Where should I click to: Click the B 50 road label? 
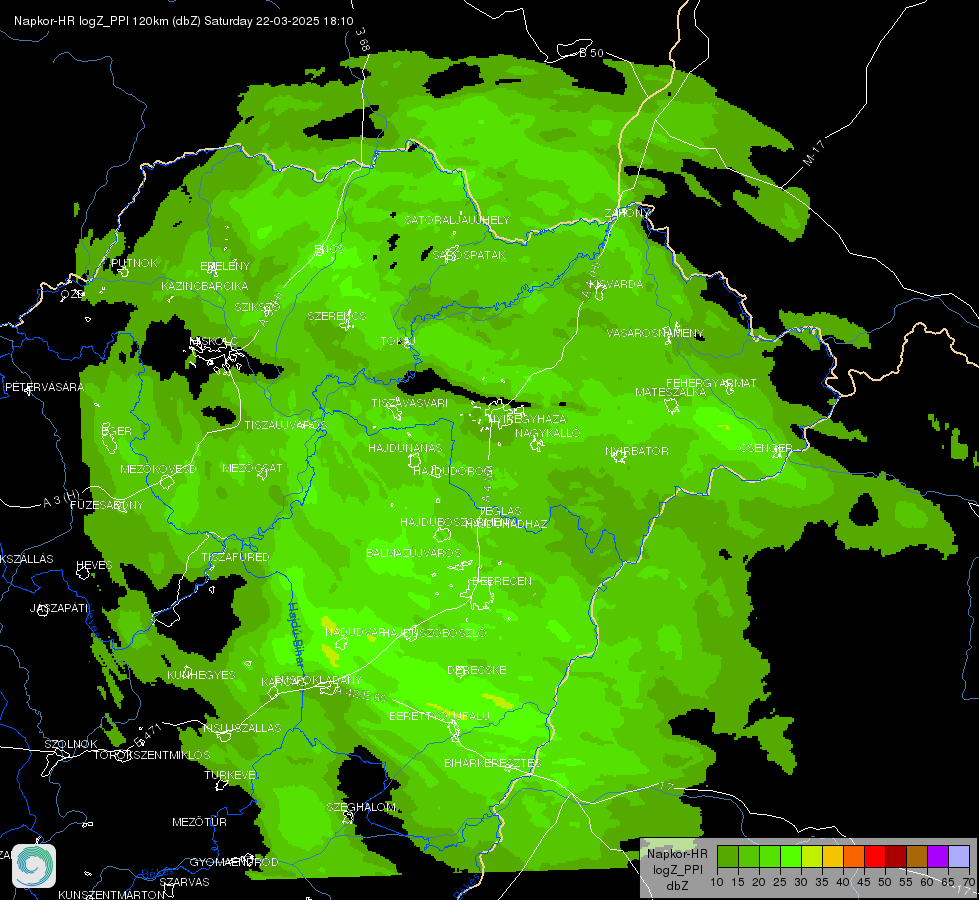point(591,53)
